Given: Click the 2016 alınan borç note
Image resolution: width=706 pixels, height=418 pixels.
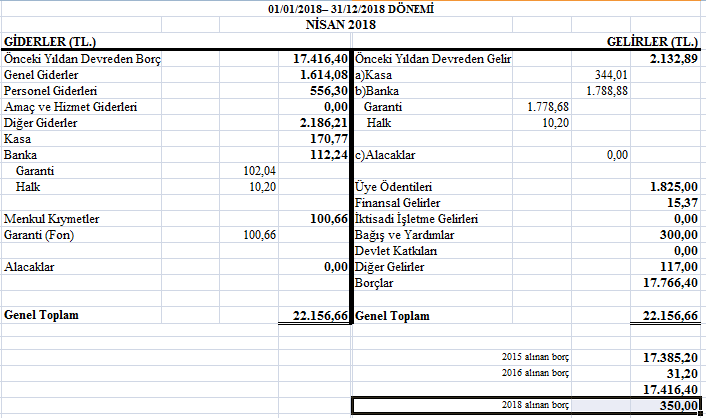Looking at the screenshot, I should click(x=535, y=373).
